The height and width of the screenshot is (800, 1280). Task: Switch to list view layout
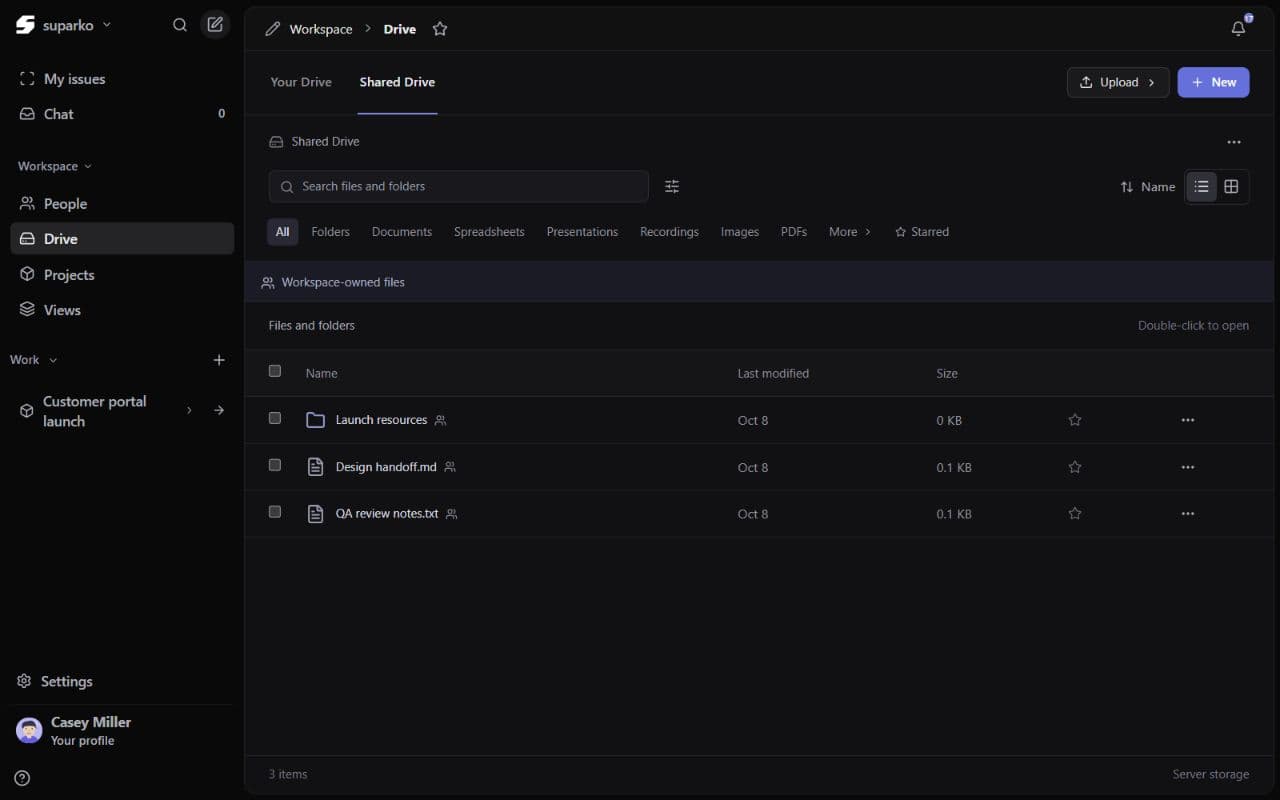click(1201, 186)
